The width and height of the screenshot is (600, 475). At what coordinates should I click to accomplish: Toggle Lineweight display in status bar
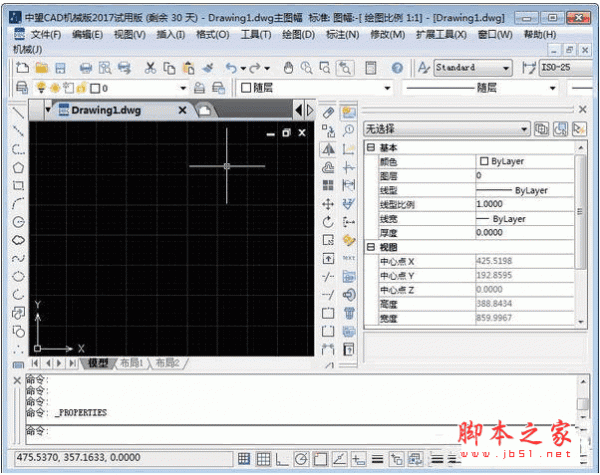378,459
